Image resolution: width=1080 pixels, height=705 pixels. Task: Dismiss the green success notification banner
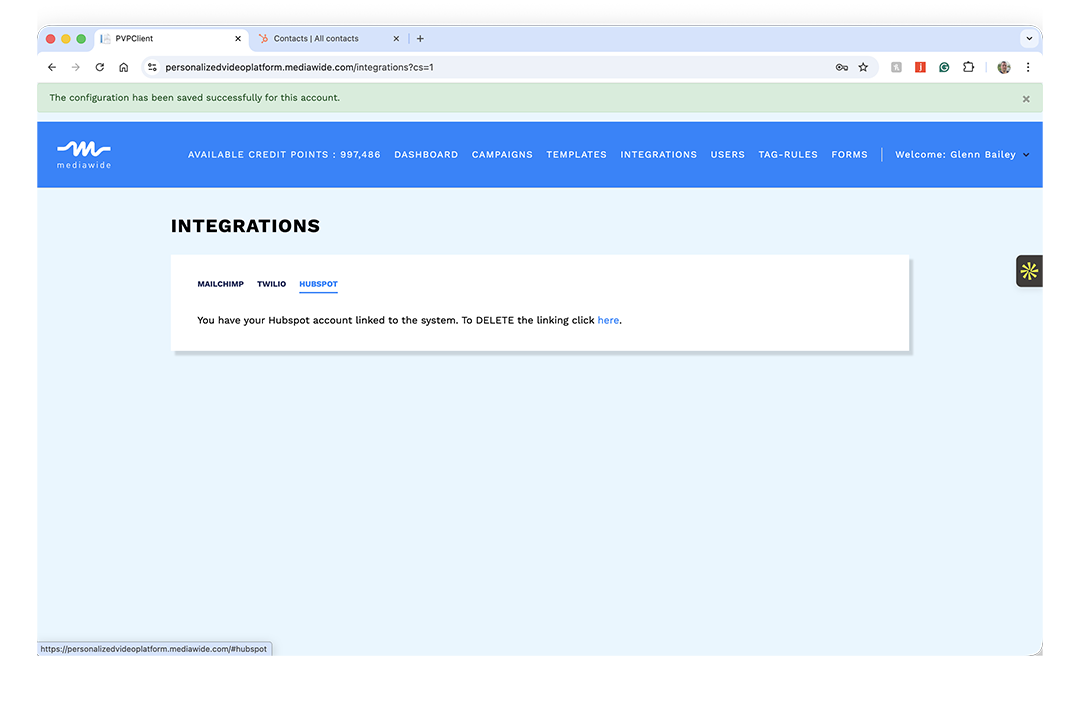[x=1026, y=99]
